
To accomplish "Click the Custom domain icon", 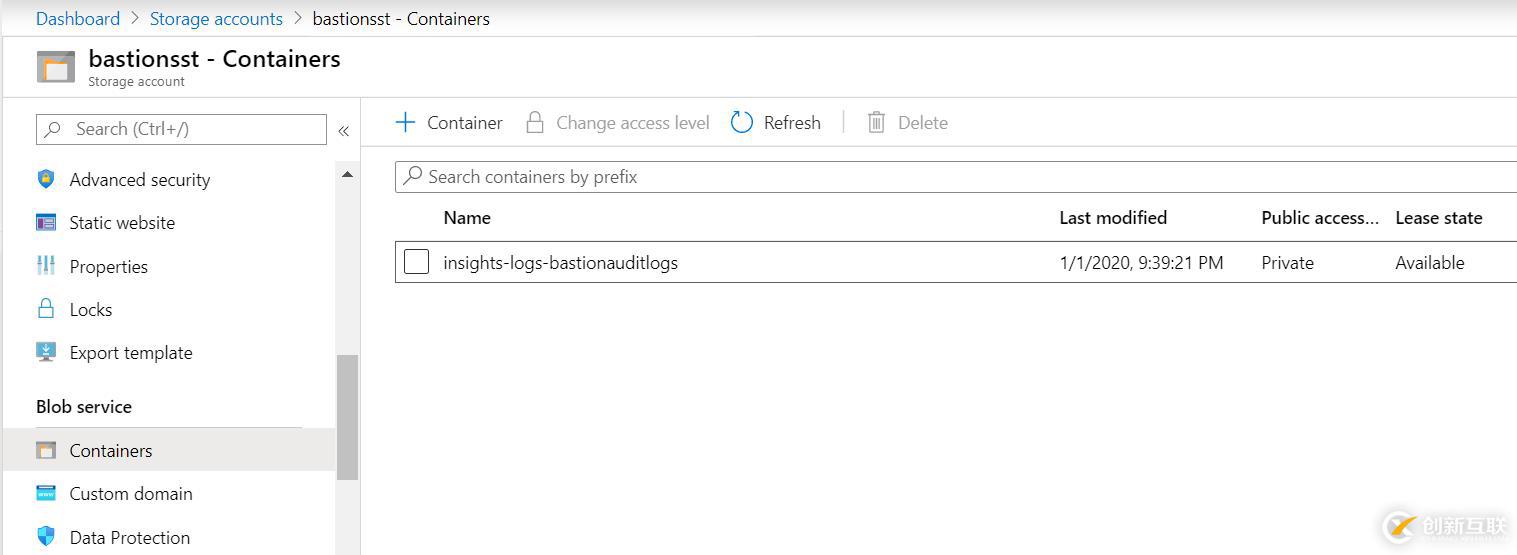I will (x=46, y=493).
